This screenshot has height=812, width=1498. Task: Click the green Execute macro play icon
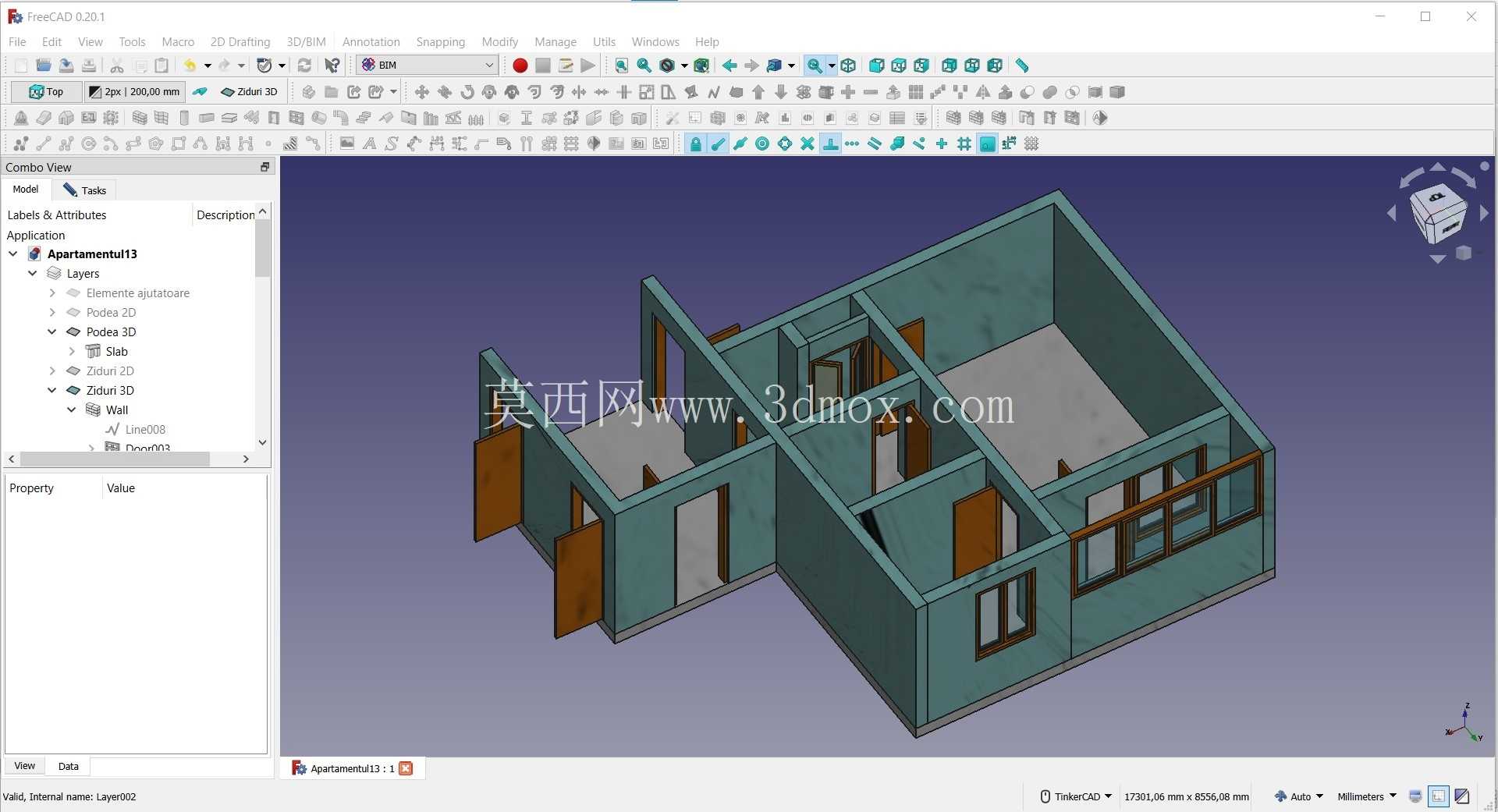588,66
